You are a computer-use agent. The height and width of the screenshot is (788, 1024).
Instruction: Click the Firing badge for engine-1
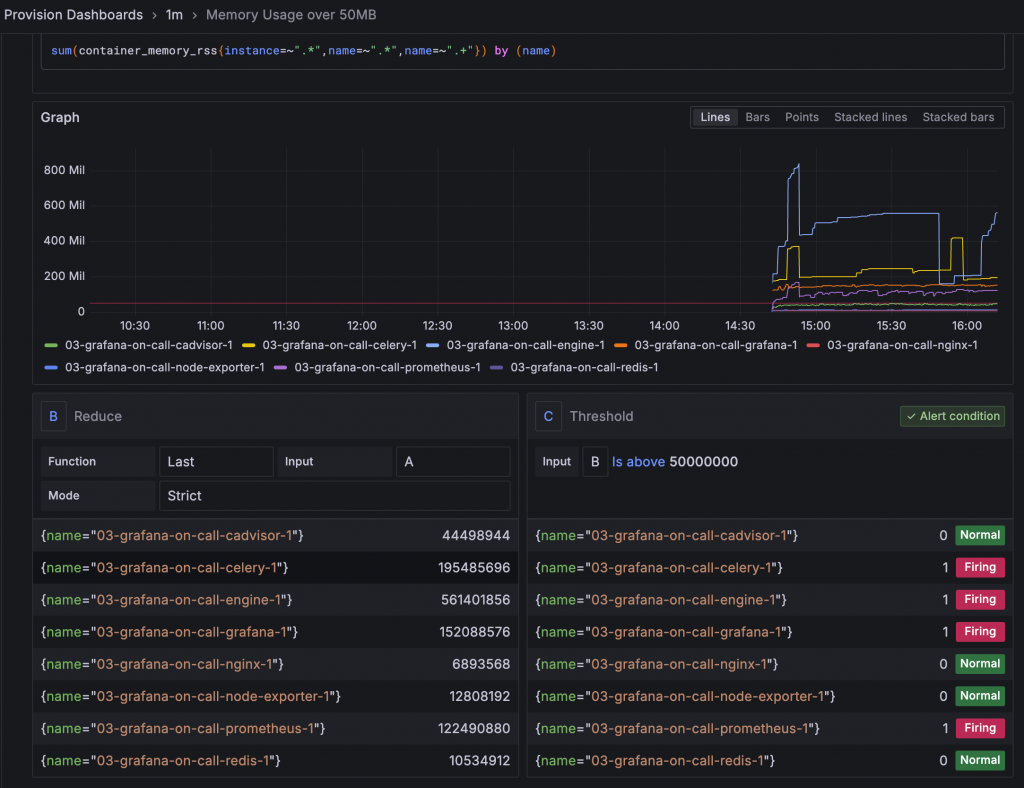point(980,599)
